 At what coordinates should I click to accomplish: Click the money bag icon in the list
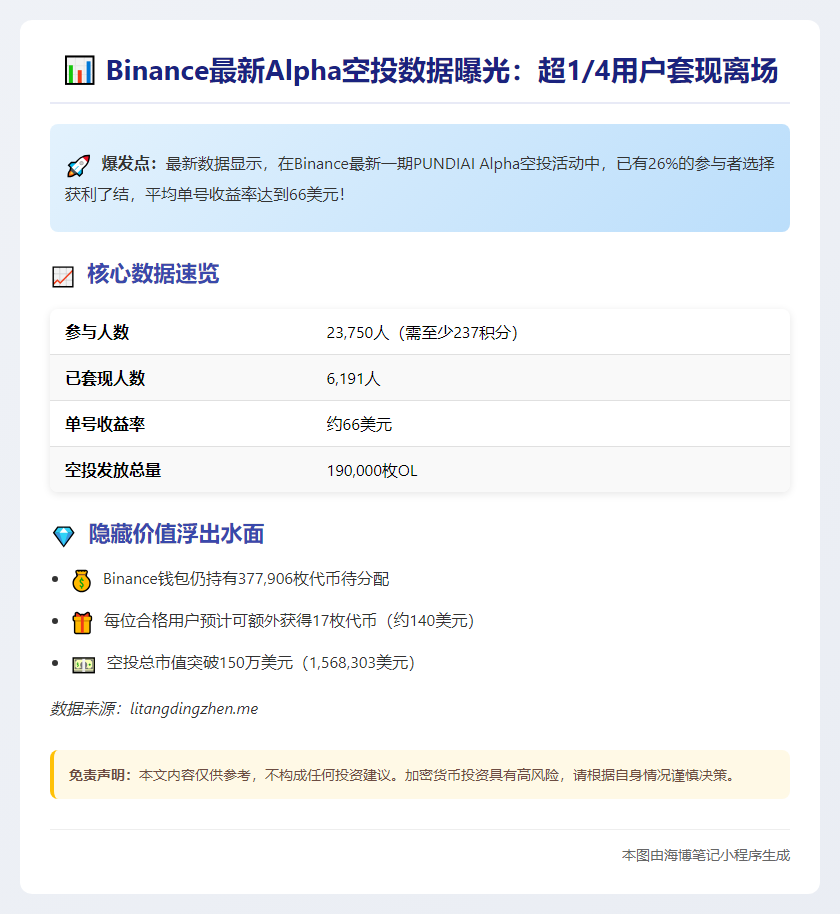coord(82,581)
